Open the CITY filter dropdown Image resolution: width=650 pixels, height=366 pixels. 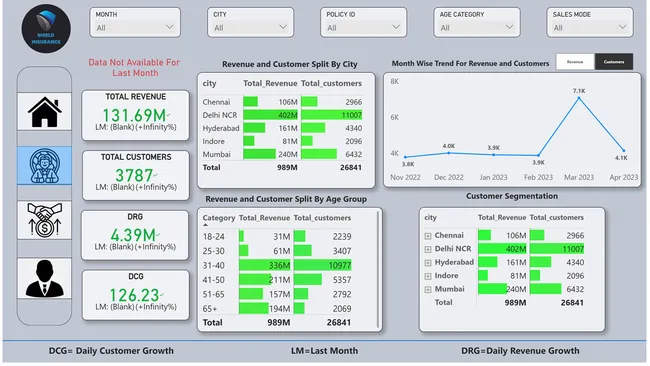[250, 22]
